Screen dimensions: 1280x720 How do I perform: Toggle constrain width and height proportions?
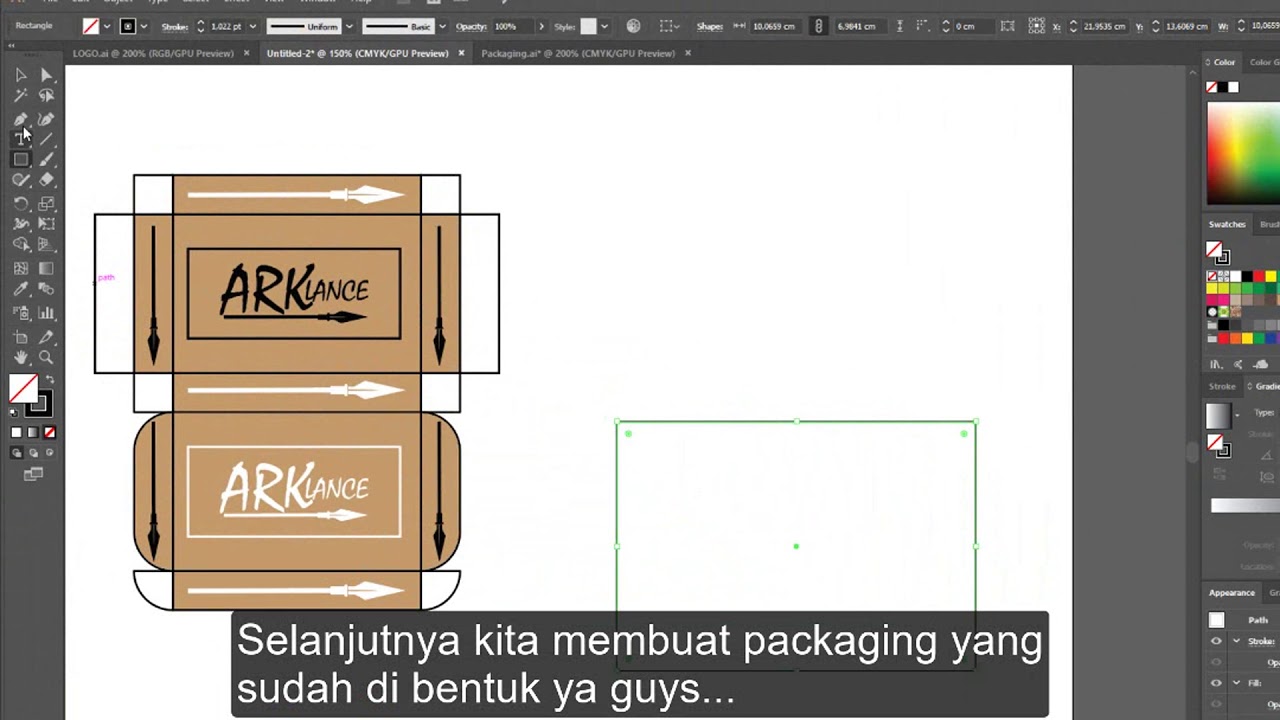pos(819,26)
